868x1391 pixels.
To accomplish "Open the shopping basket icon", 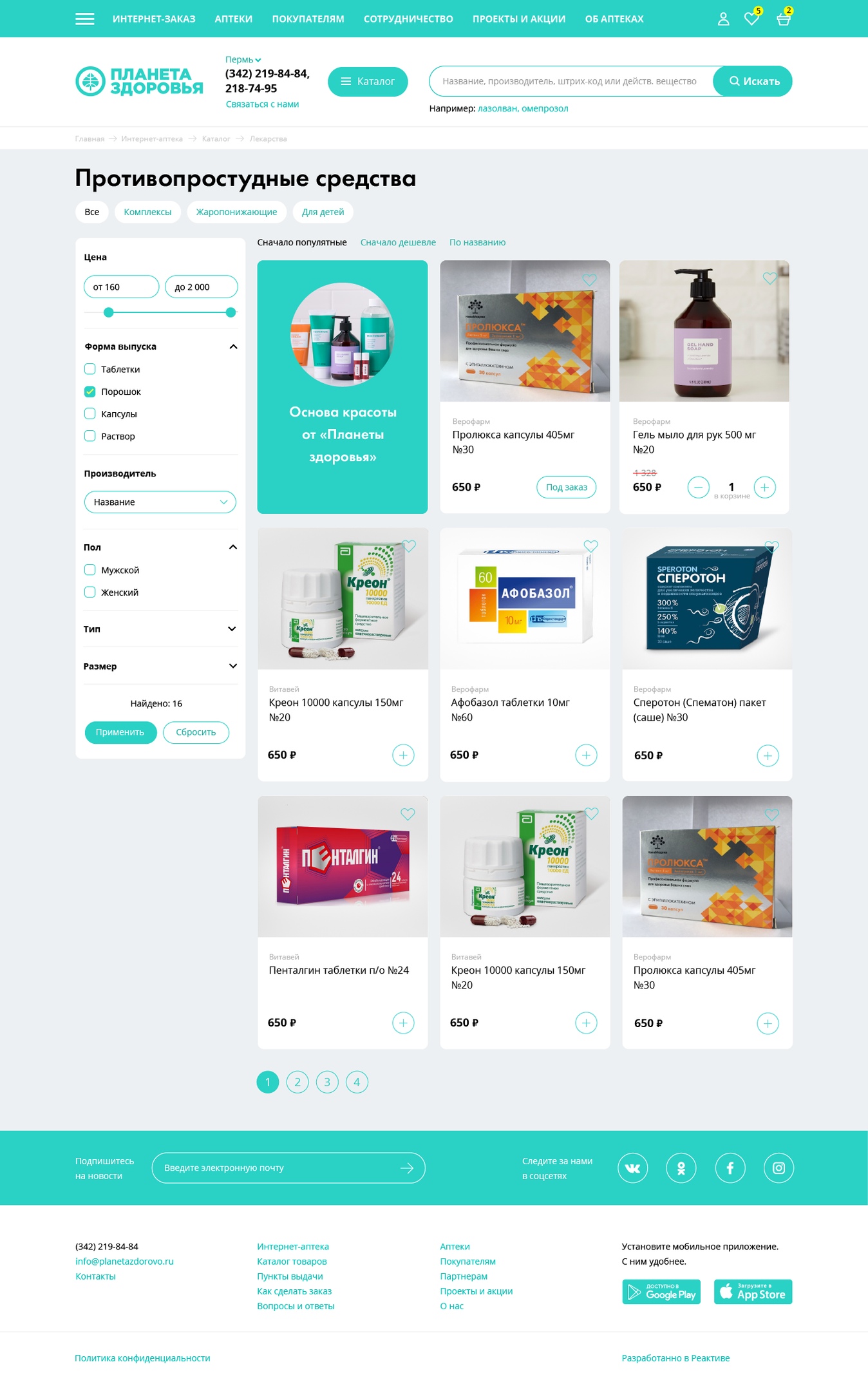I will (x=783, y=19).
